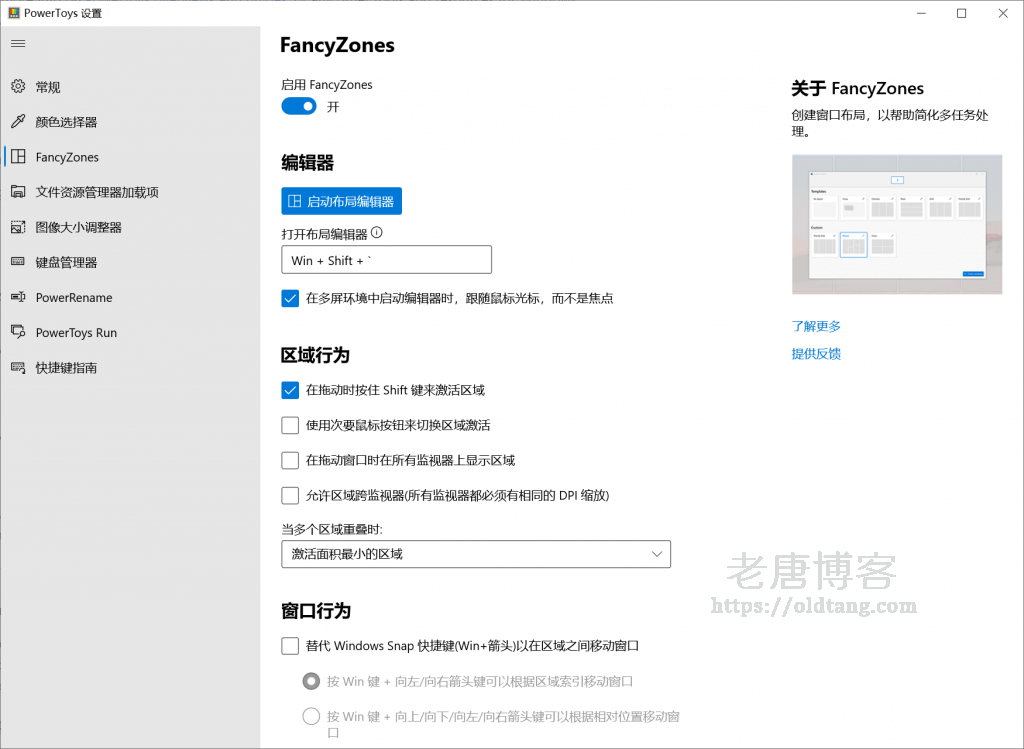Click the 启动布局编辑器 button
The image size is (1024, 749).
tap(341, 201)
